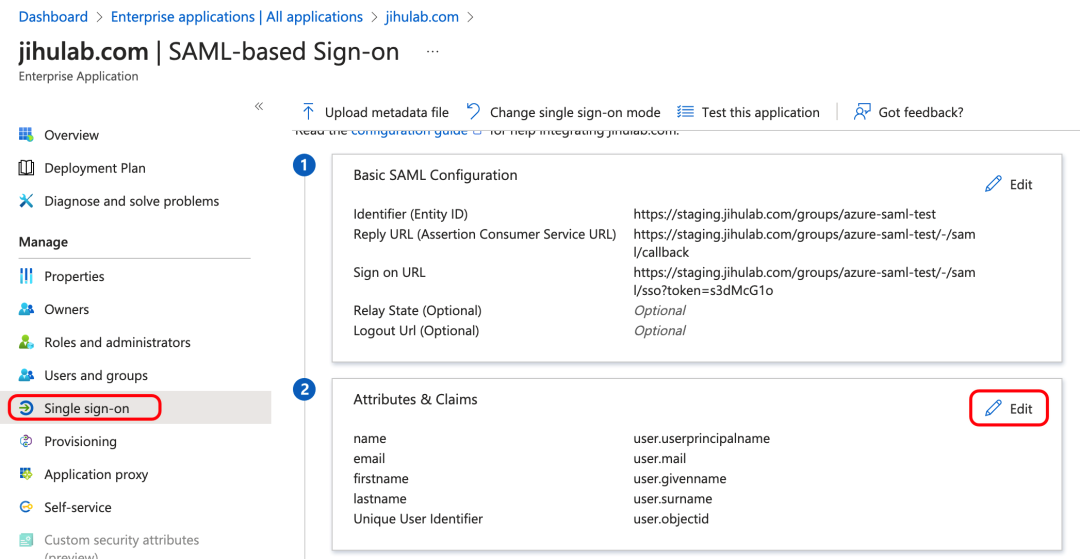Image resolution: width=1080 pixels, height=559 pixels.
Task: Open Got feedback? option
Action: click(921, 112)
